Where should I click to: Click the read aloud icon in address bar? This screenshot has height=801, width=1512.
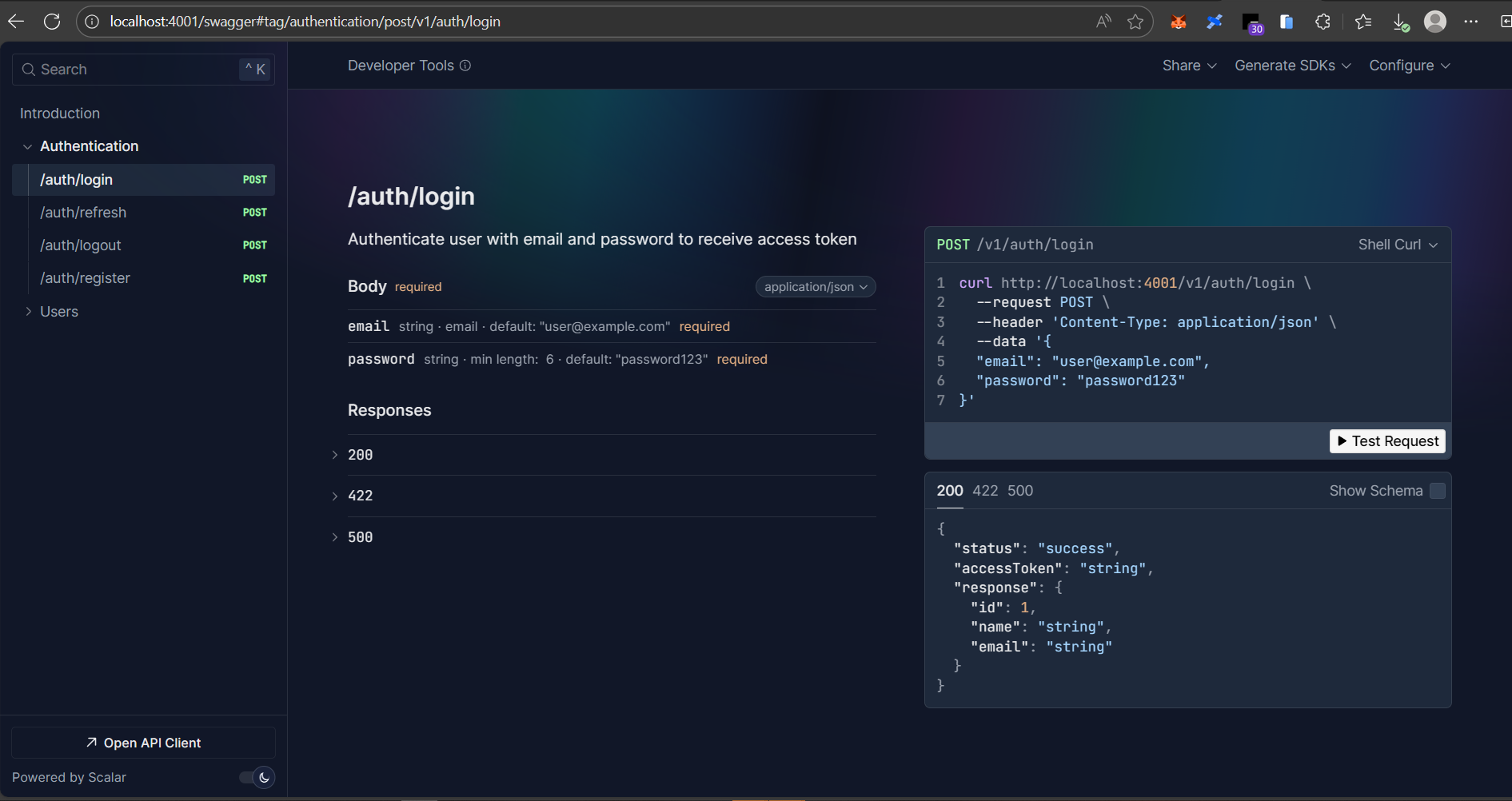click(1103, 22)
